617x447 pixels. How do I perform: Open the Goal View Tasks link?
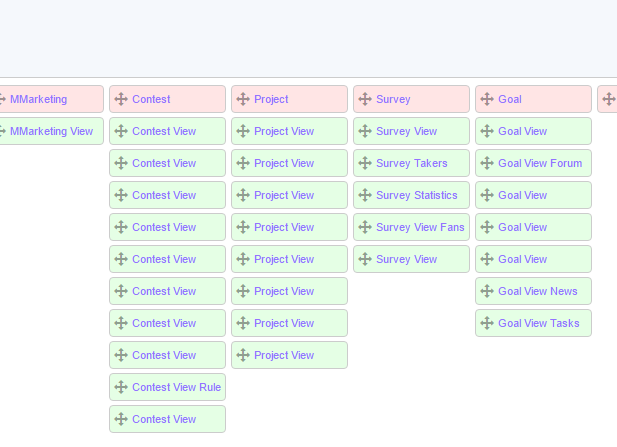click(x=538, y=323)
